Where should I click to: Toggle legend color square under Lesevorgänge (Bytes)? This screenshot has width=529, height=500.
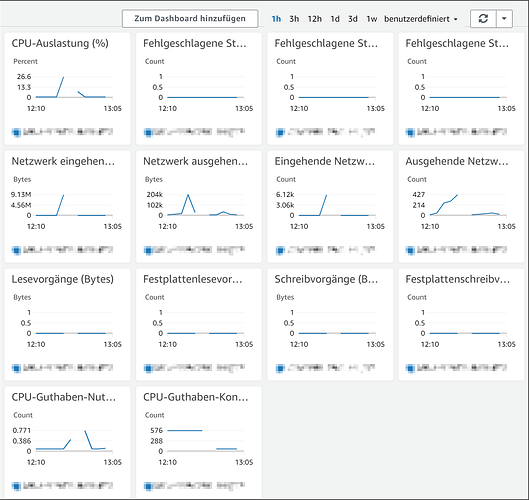click(16, 368)
